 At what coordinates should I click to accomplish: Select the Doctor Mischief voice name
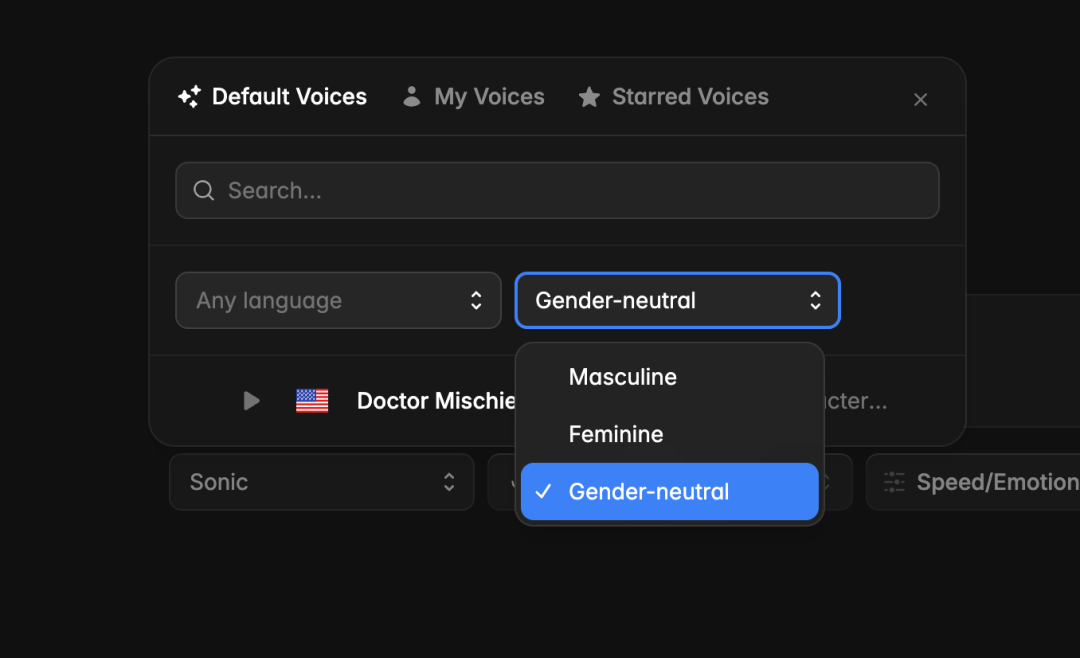coord(436,401)
